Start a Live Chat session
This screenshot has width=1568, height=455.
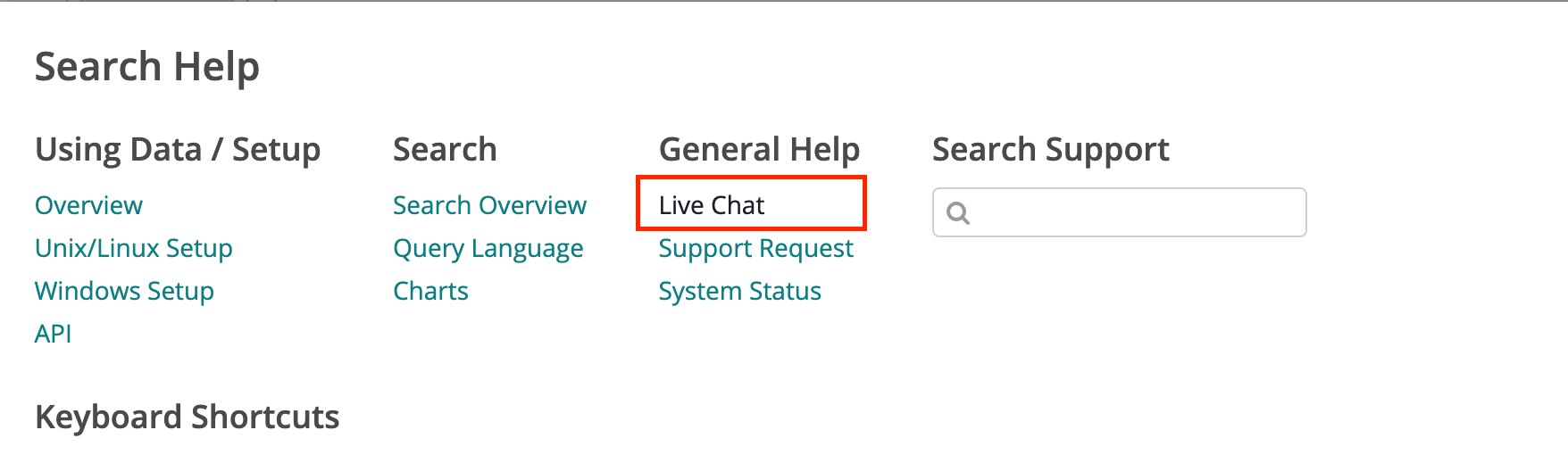(712, 206)
